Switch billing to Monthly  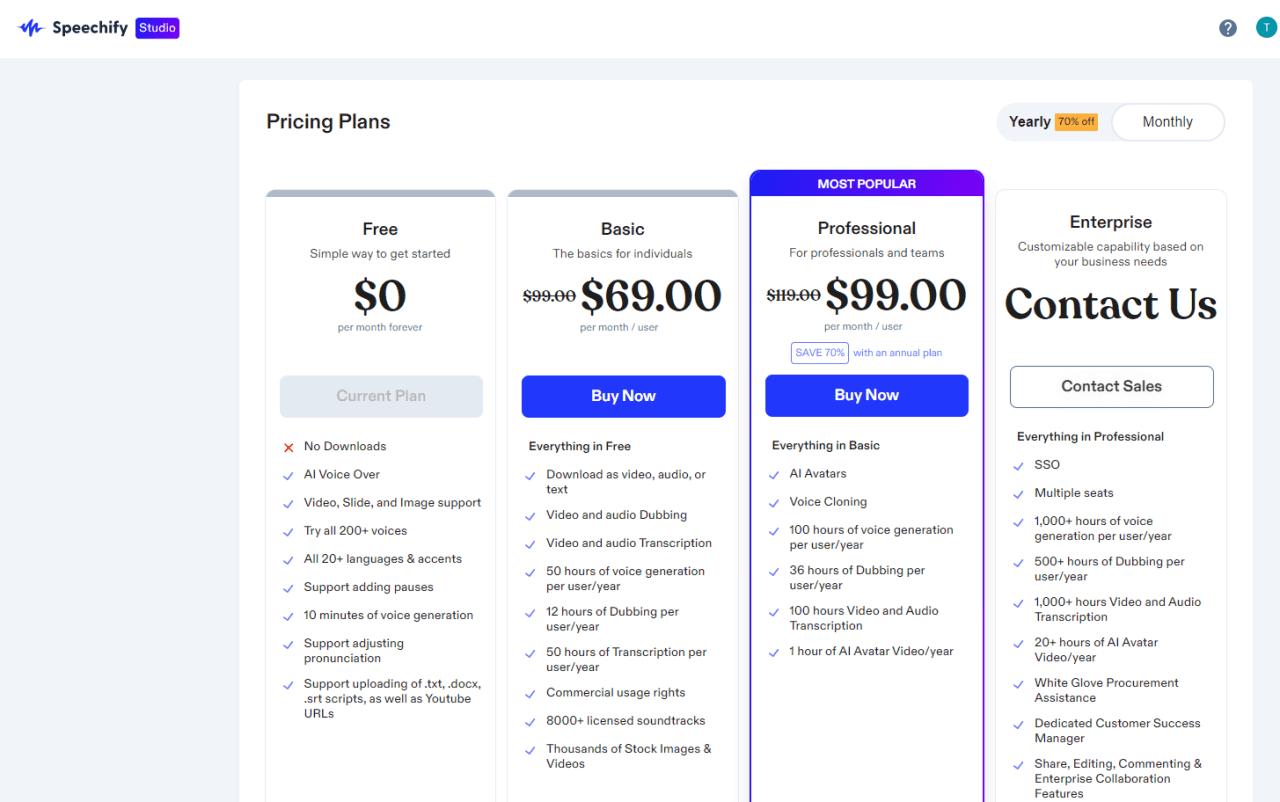(1167, 122)
